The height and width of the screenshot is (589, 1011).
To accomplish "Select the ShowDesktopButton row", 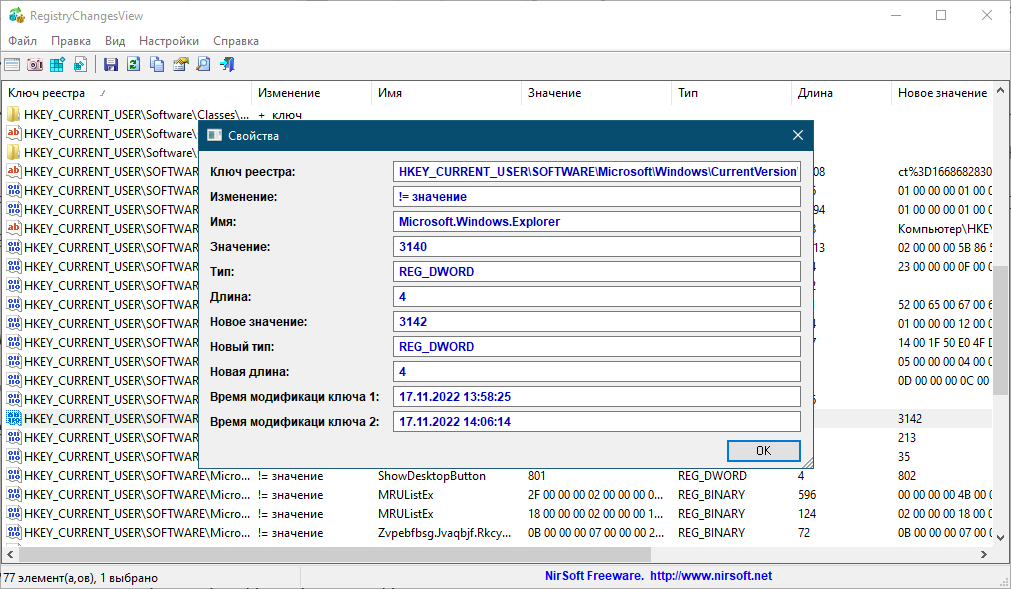I will 431,476.
